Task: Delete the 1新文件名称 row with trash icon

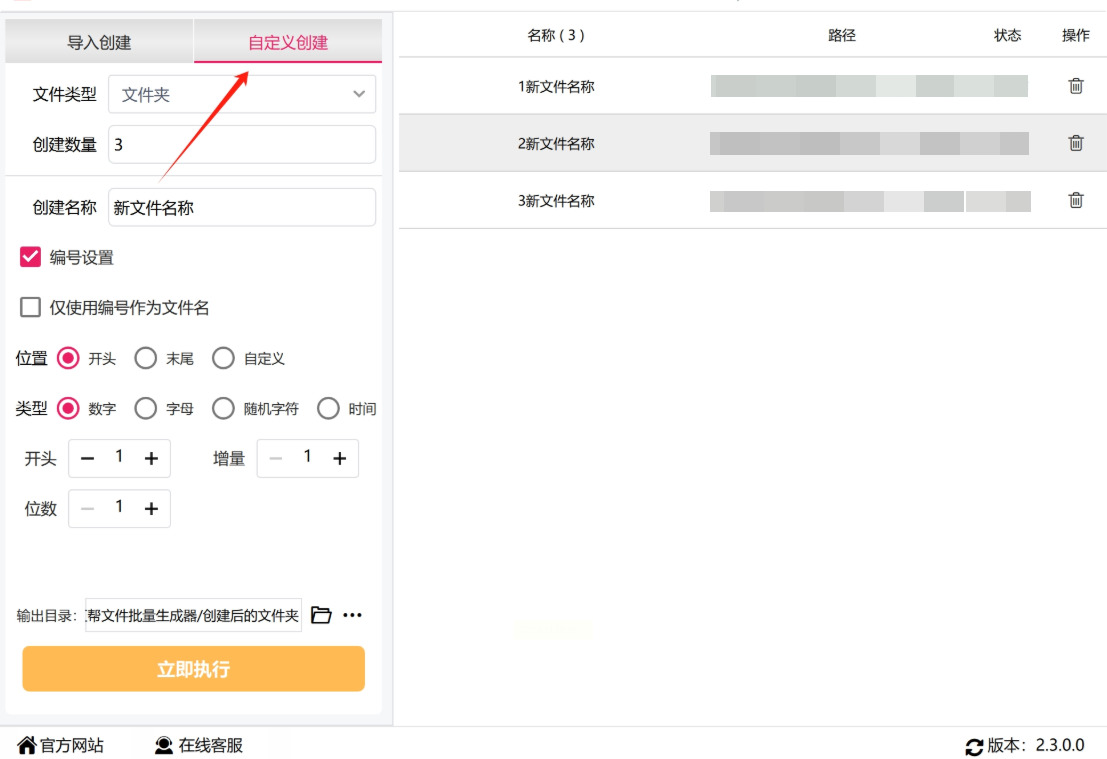Action: 1076,86
